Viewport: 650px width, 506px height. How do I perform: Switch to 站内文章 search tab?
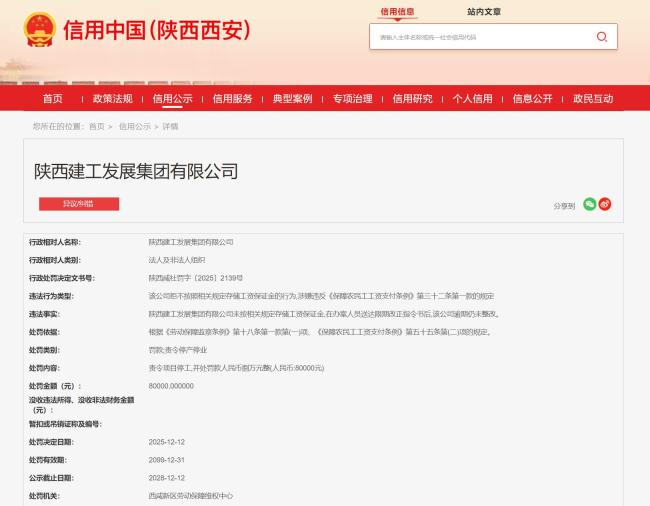point(484,12)
